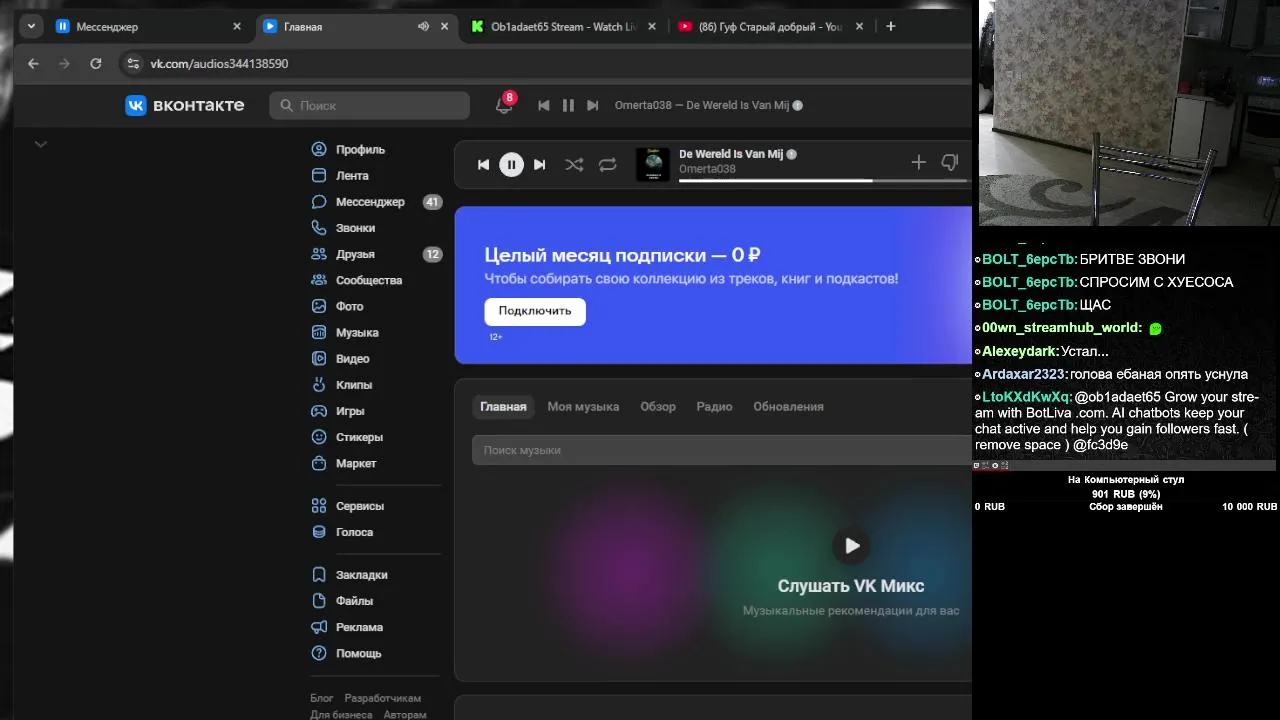1280x720 pixels.
Task: Open Видео icon in sidebar
Action: coord(319,359)
